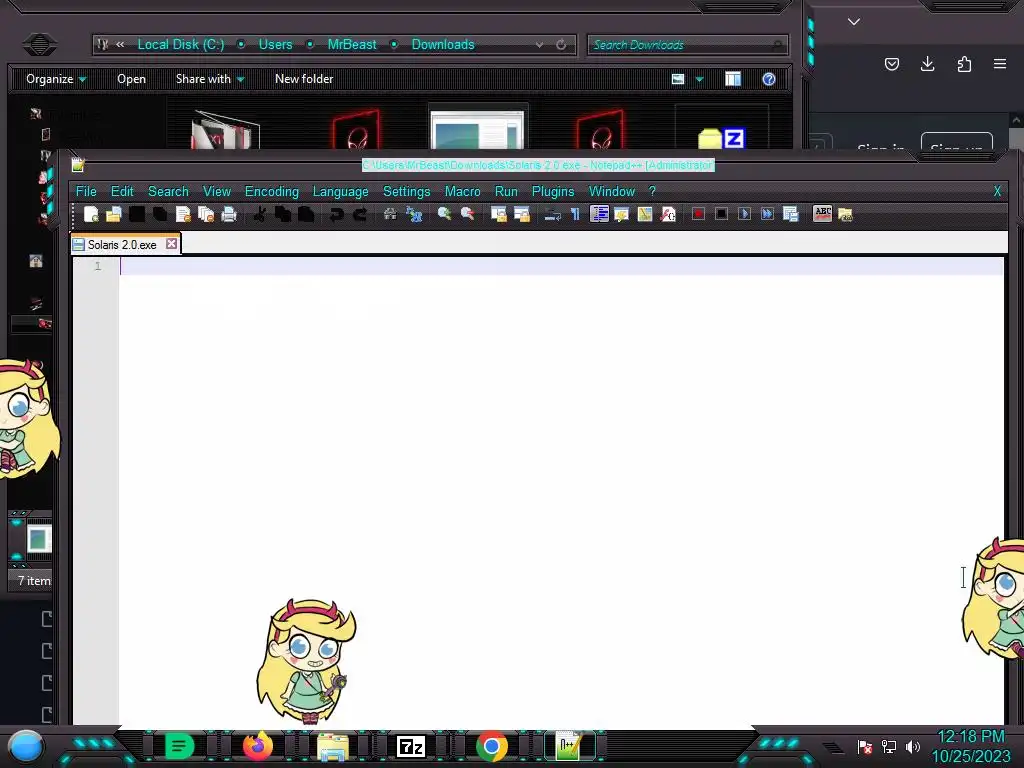Open the Search menu
Image resolution: width=1024 pixels, height=768 pixels.
168,191
